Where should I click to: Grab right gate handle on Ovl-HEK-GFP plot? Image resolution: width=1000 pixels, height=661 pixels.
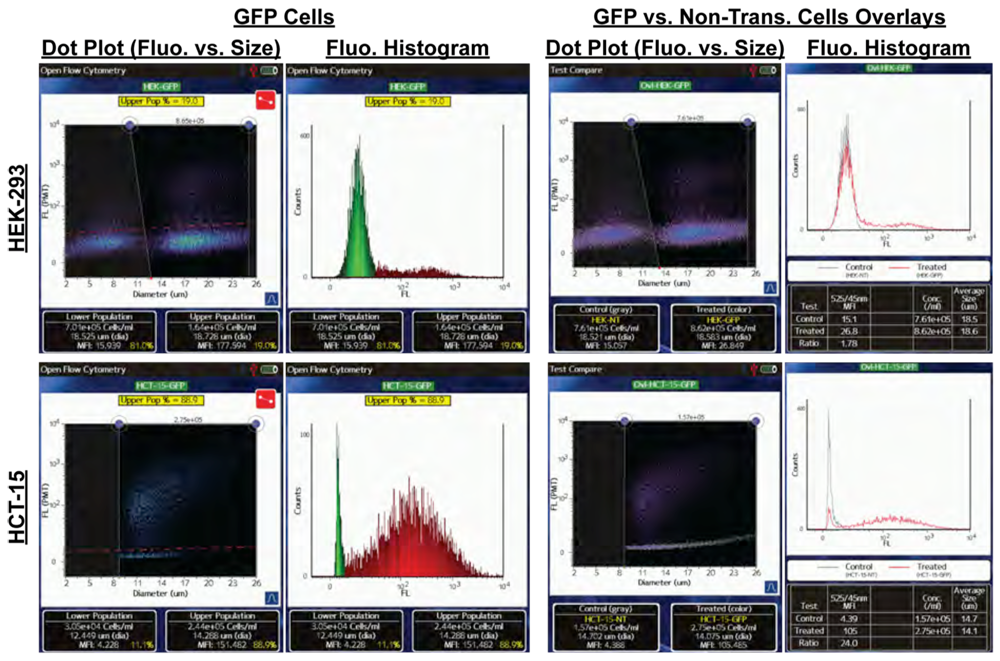click(748, 122)
